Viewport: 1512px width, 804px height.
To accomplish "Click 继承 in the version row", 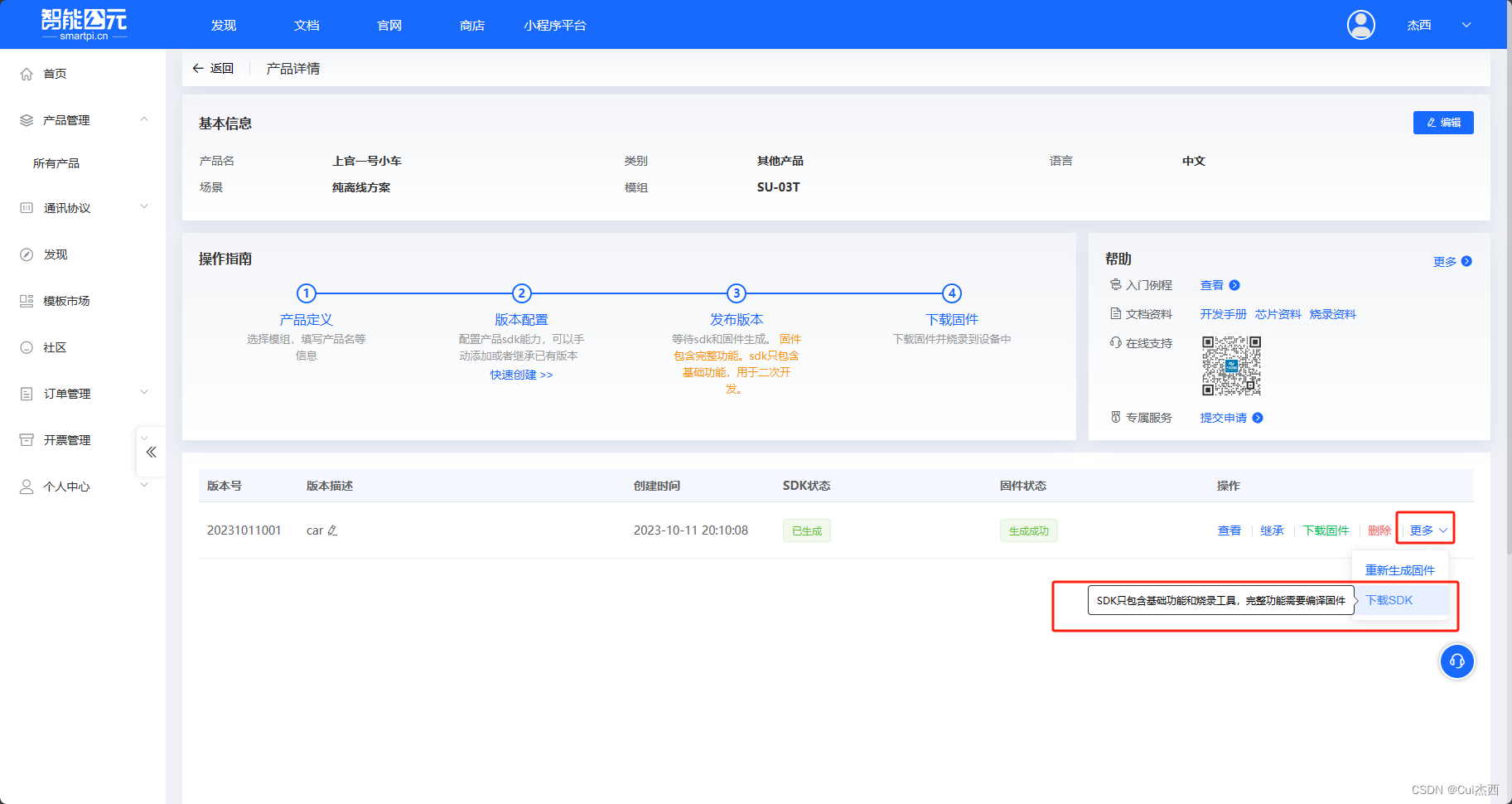I will click(x=1272, y=530).
